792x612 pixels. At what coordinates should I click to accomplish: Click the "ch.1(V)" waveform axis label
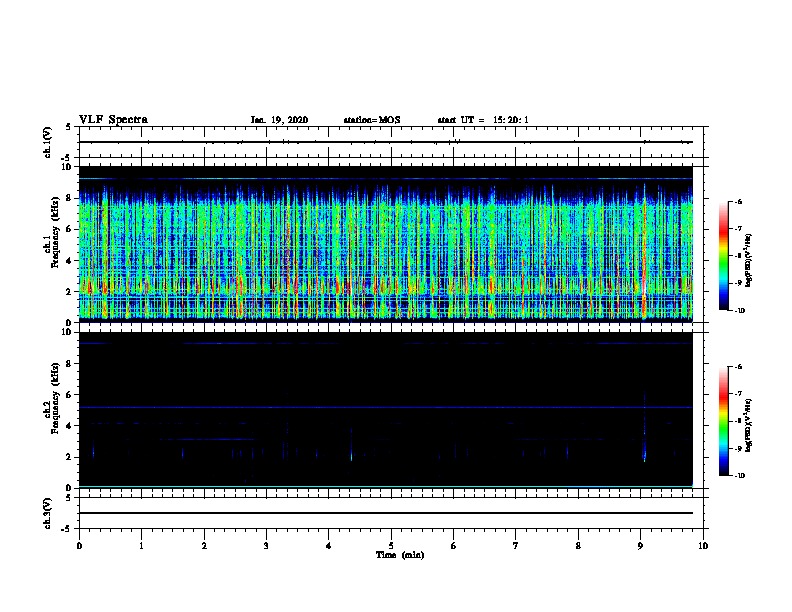click(x=48, y=142)
